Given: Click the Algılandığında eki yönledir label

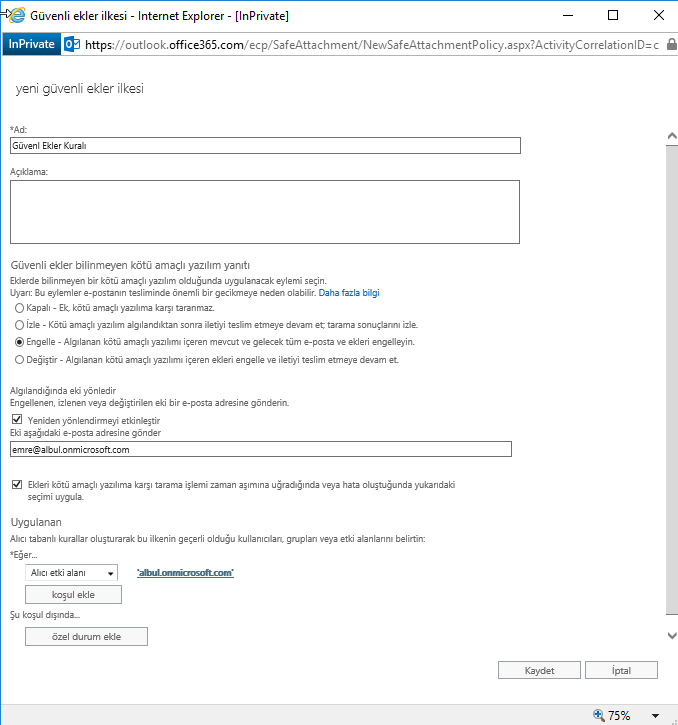Looking at the screenshot, I should coord(63,391).
